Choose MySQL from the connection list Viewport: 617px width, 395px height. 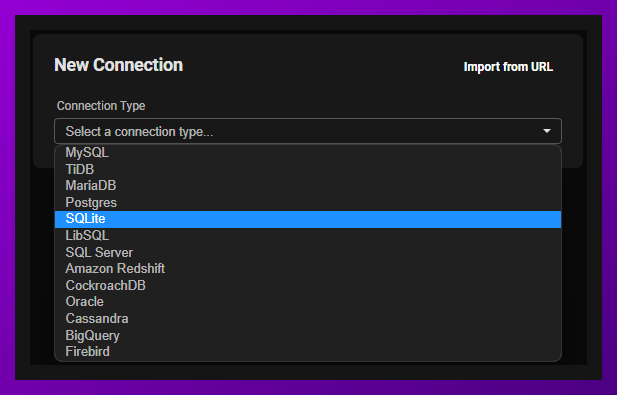(308, 153)
